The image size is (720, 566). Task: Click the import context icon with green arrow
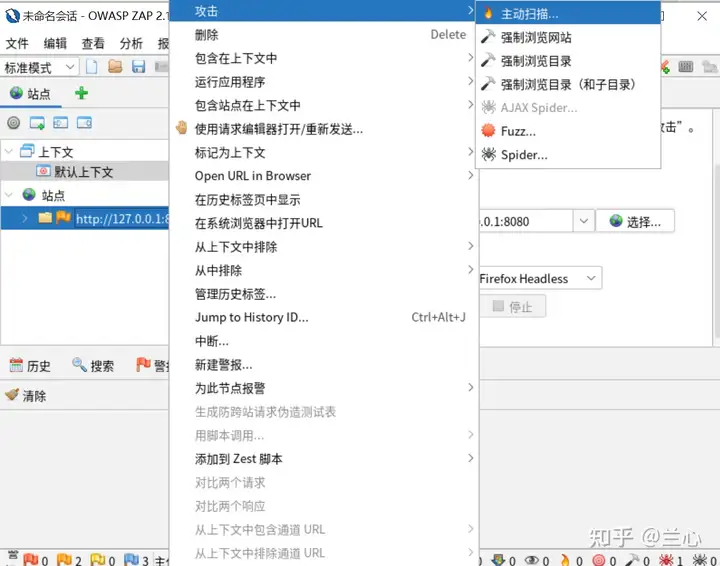tap(37, 123)
